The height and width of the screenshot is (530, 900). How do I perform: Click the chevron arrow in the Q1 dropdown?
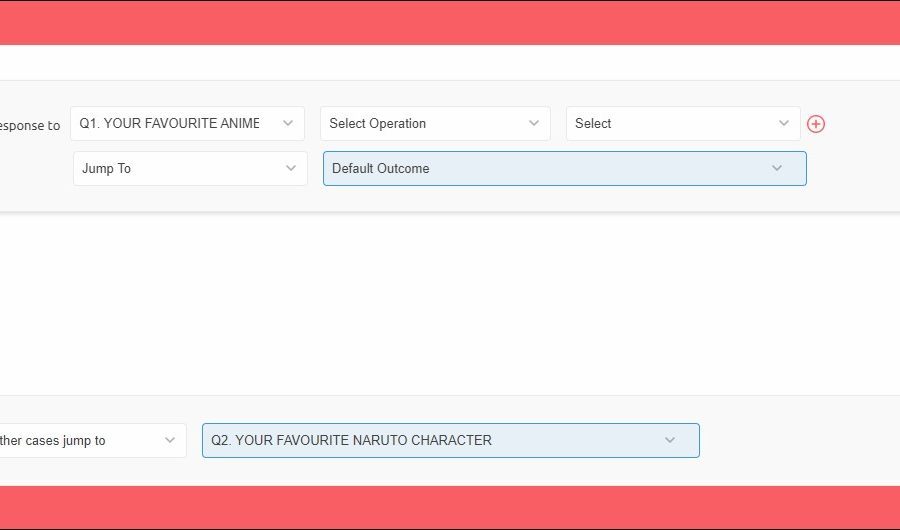click(x=288, y=123)
